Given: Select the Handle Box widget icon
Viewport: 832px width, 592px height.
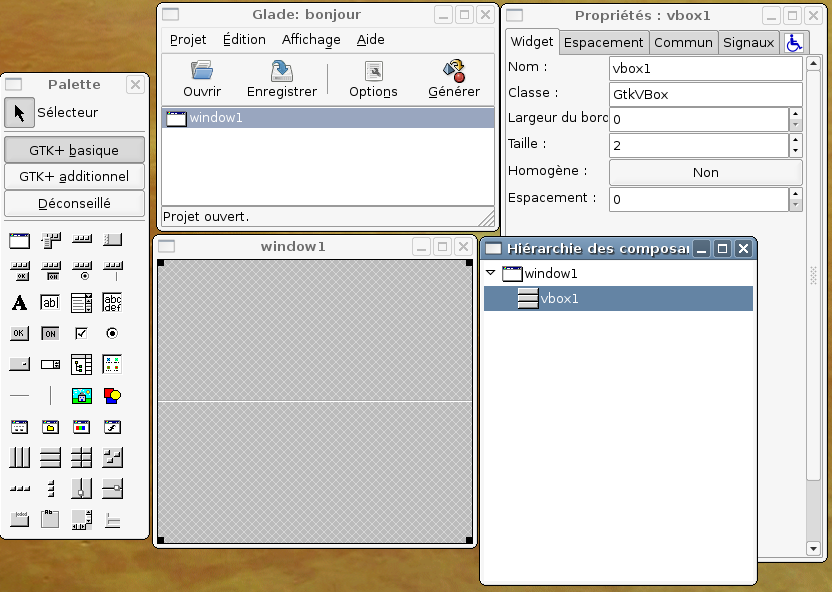Looking at the screenshot, I should coord(112,240).
